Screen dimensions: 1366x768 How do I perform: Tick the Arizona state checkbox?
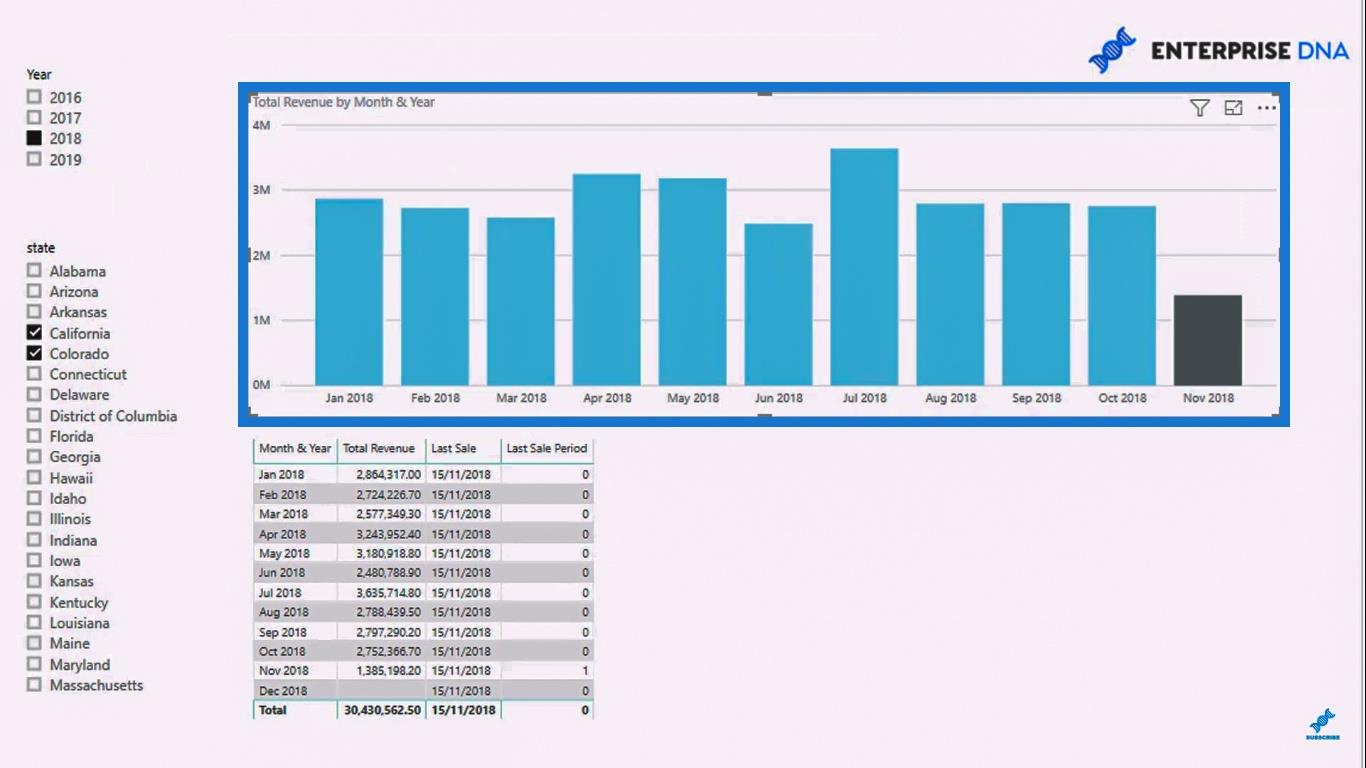pyautogui.click(x=35, y=291)
